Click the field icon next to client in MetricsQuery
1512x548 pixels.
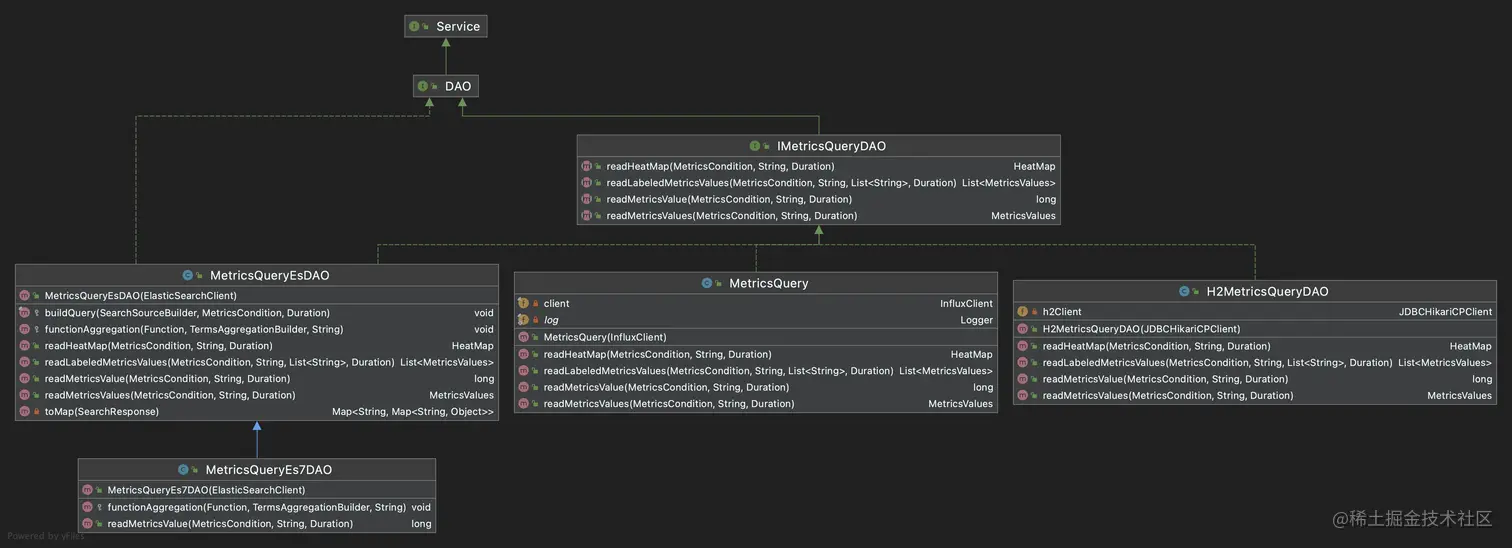tap(523, 303)
